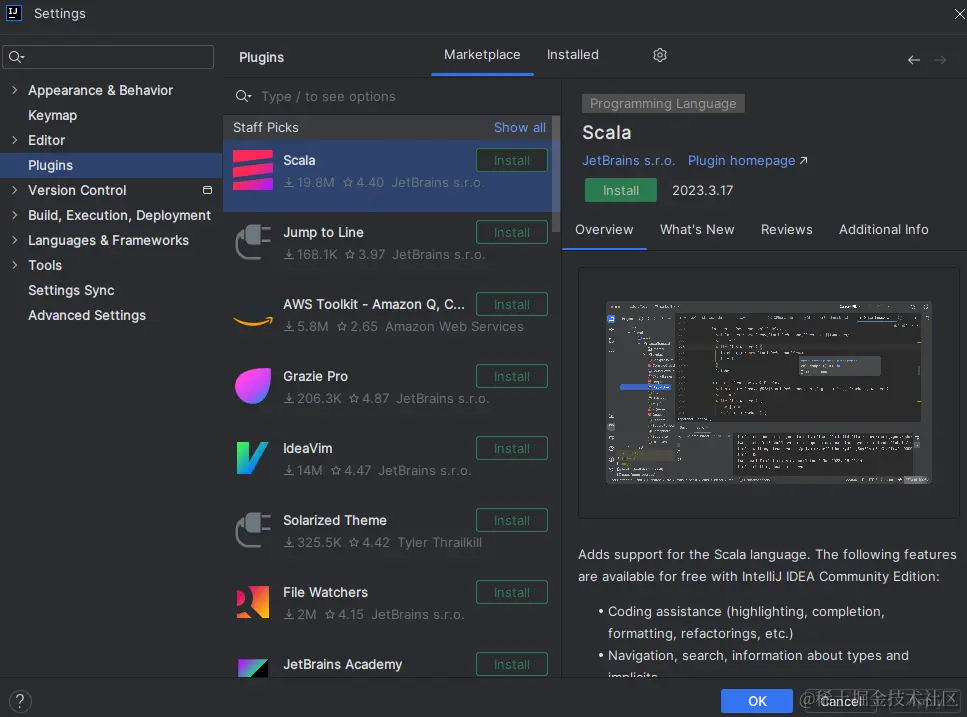Expand Languages & Frameworks section
The image size is (967, 717).
coord(14,240)
